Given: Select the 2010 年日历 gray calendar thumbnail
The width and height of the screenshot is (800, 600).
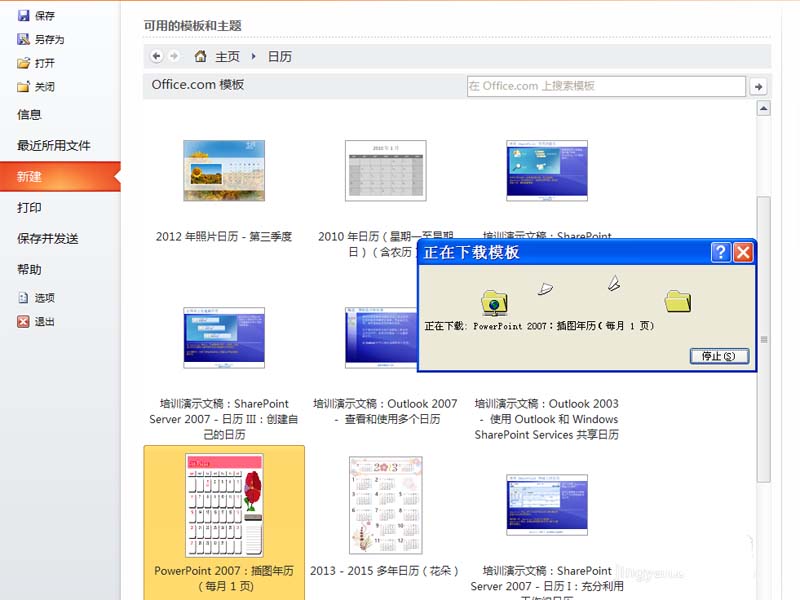Looking at the screenshot, I should click(x=386, y=170).
